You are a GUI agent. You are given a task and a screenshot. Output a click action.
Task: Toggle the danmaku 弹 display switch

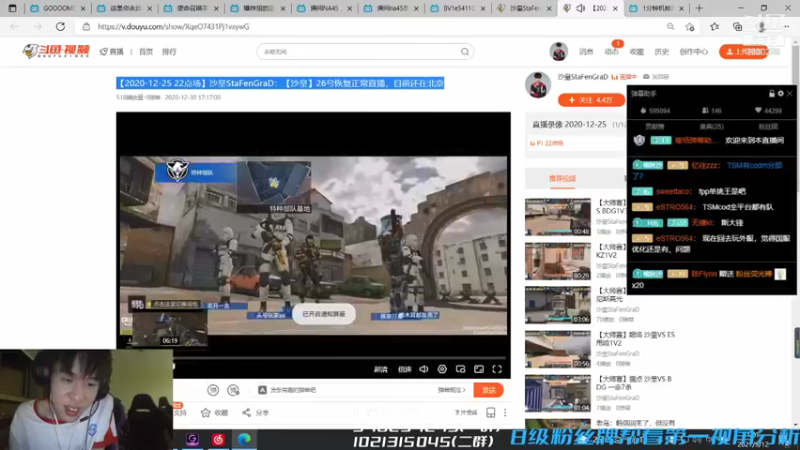213,390
